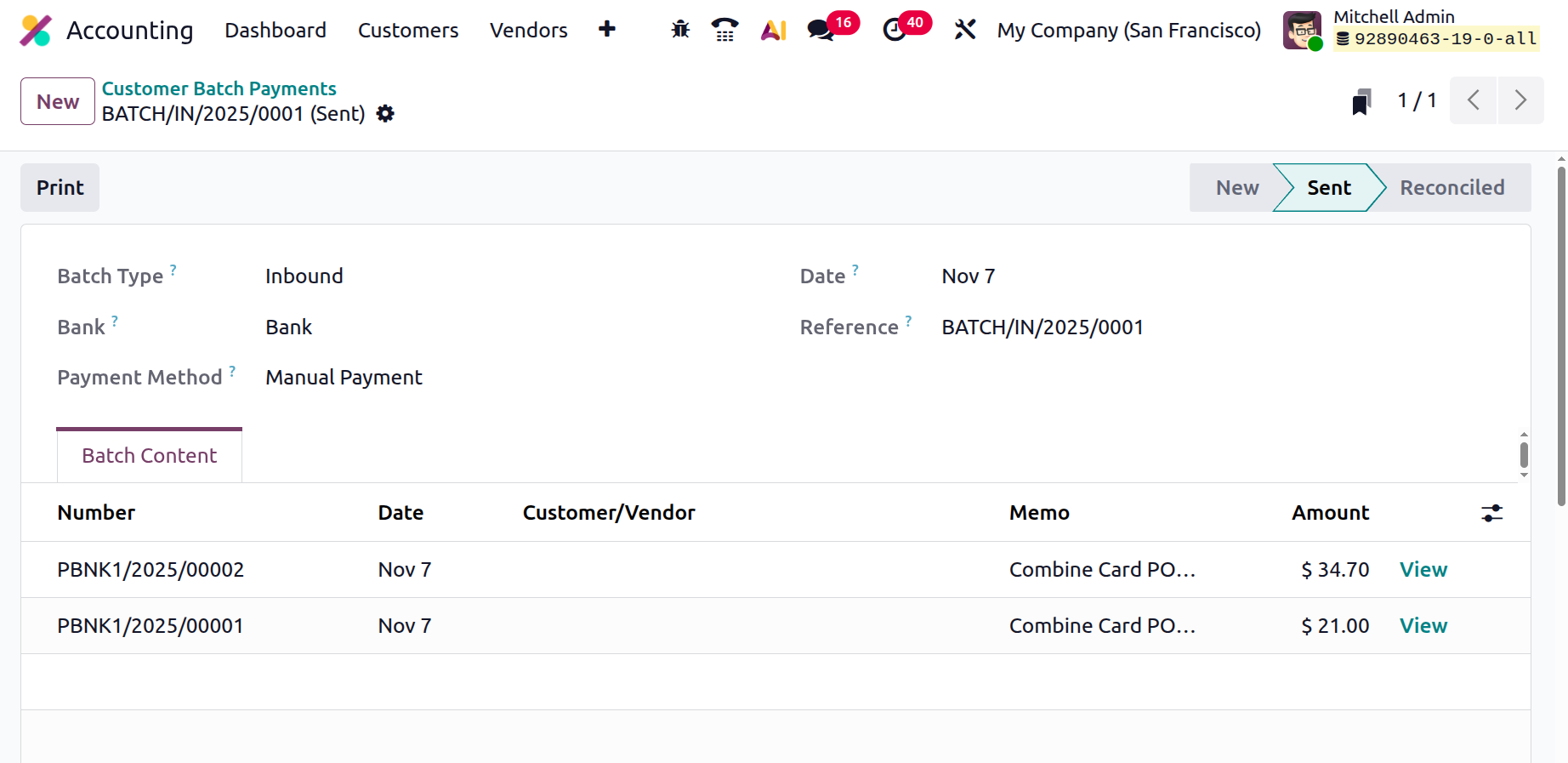The image size is (1568, 763).
Task: Open the gear actions menu for batch
Action: tap(385, 114)
